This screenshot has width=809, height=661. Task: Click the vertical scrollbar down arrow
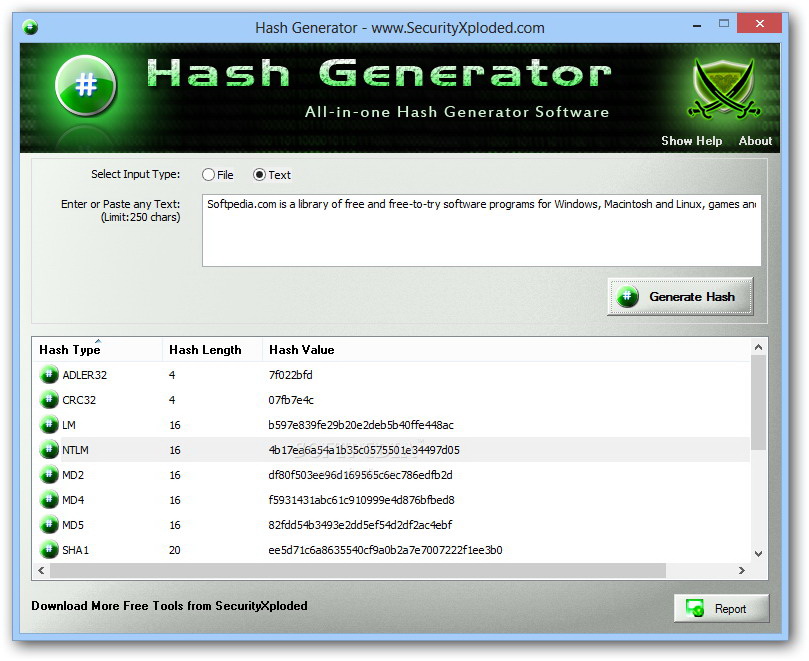click(758, 554)
